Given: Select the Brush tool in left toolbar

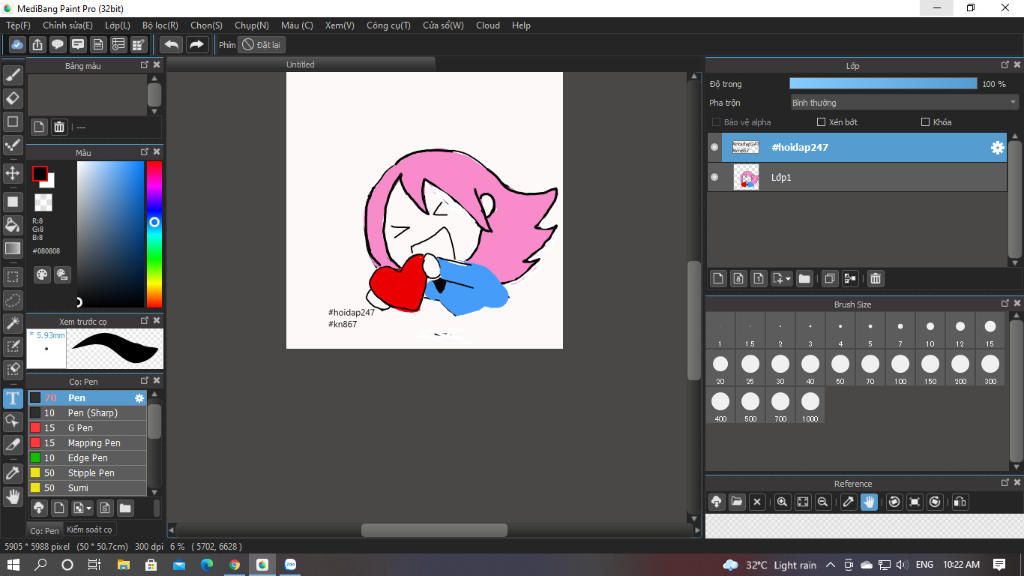Looking at the screenshot, I should [x=13, y=75].
